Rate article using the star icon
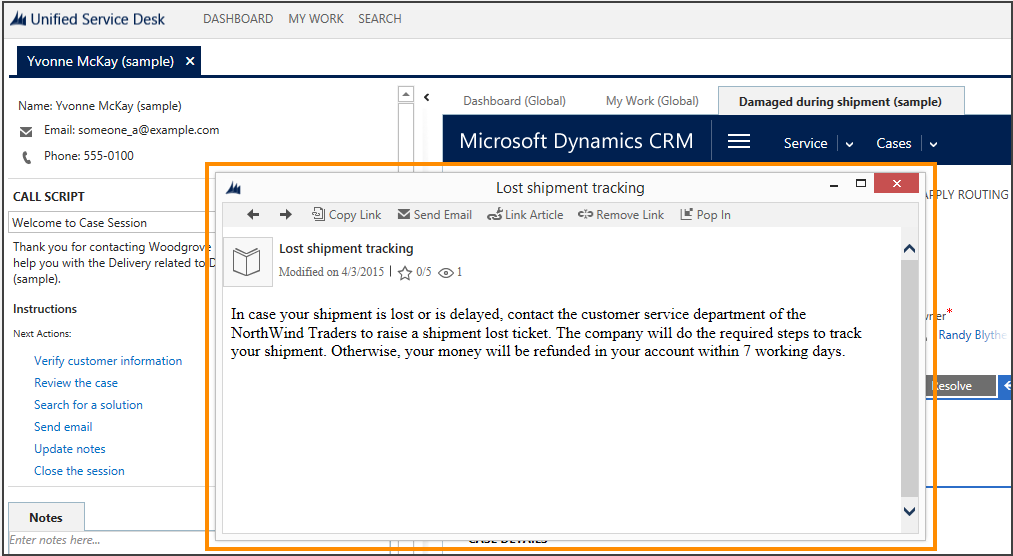This screenshot has height=556, width=1013. coord(405,273)
